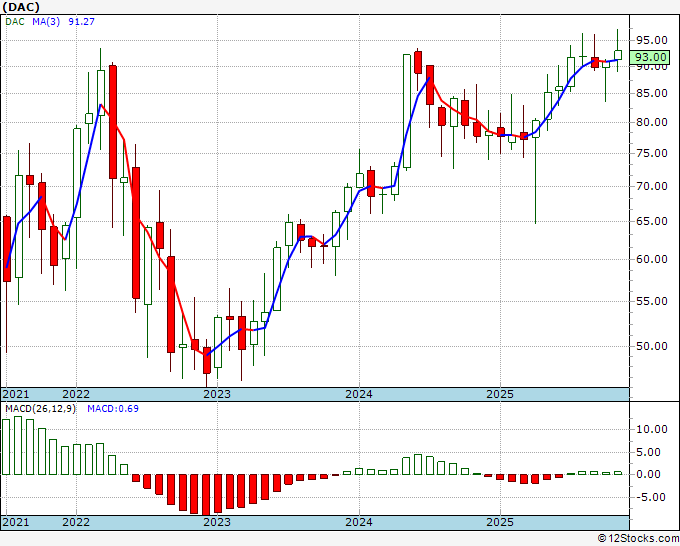Click the 50.00 price axis label
This screenshot has width=680, height=546.
click(x=651, y=346)
